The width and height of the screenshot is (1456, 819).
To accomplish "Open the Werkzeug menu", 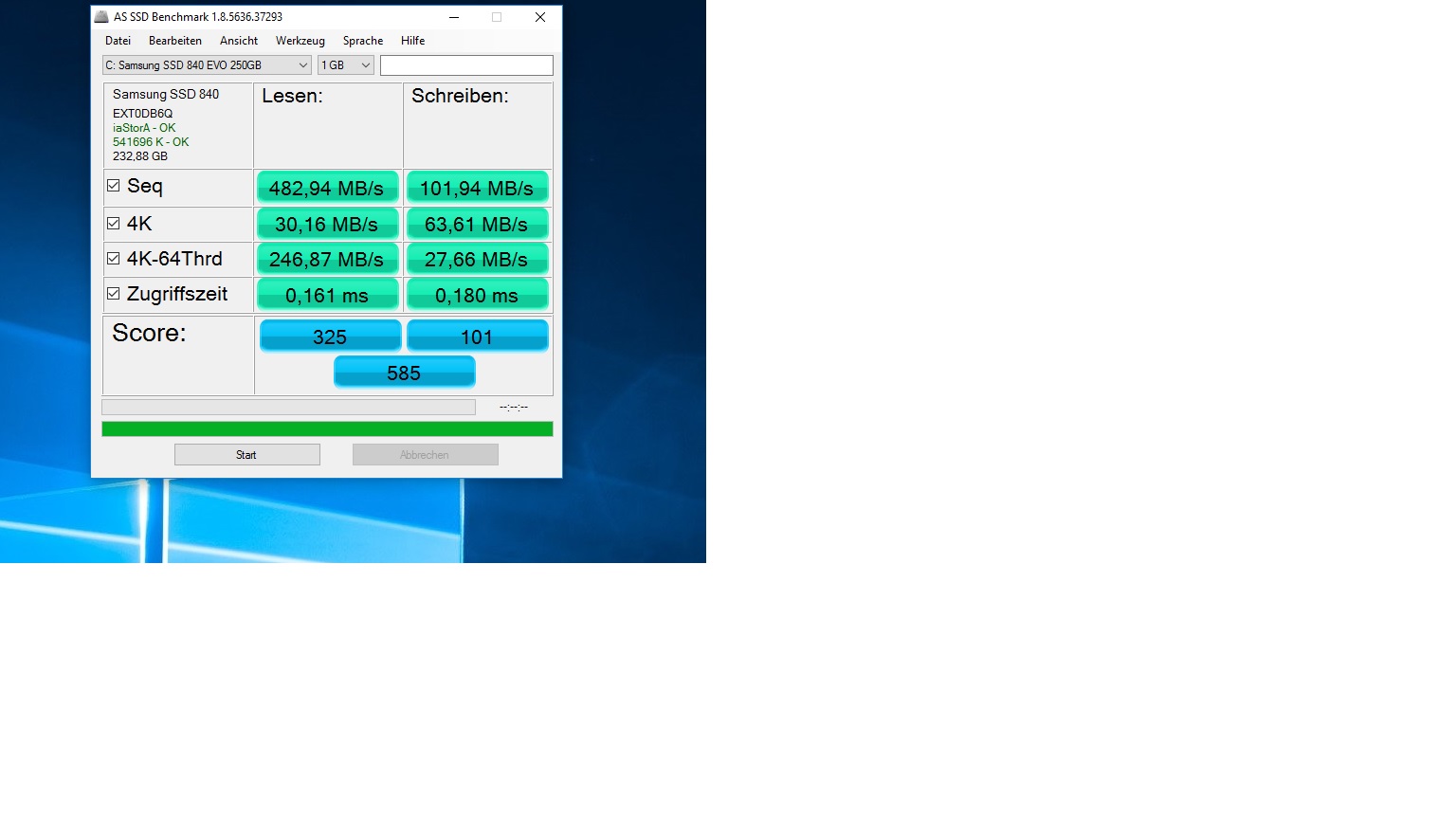I will 300,41.
